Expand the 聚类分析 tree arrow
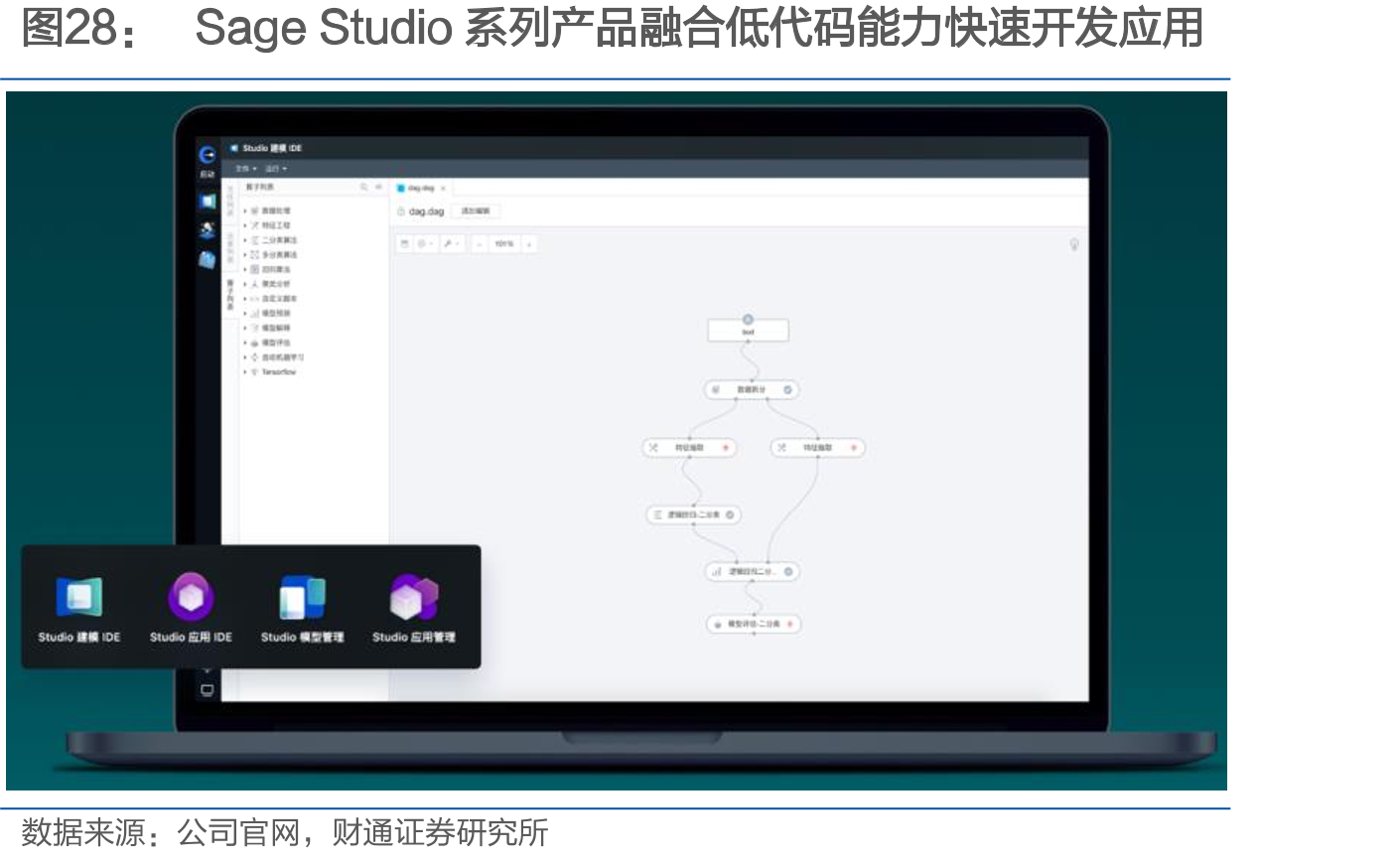 pos(245,284)
